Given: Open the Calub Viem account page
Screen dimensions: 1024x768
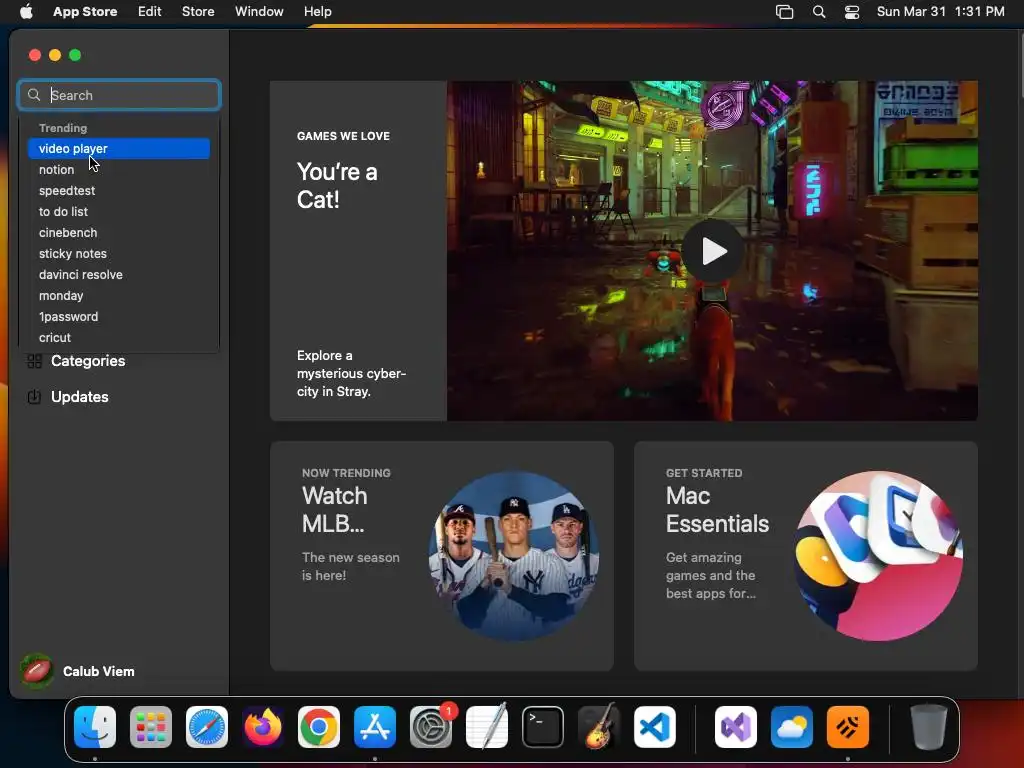Looking at the screenshot, I should (x=77, y=671).
